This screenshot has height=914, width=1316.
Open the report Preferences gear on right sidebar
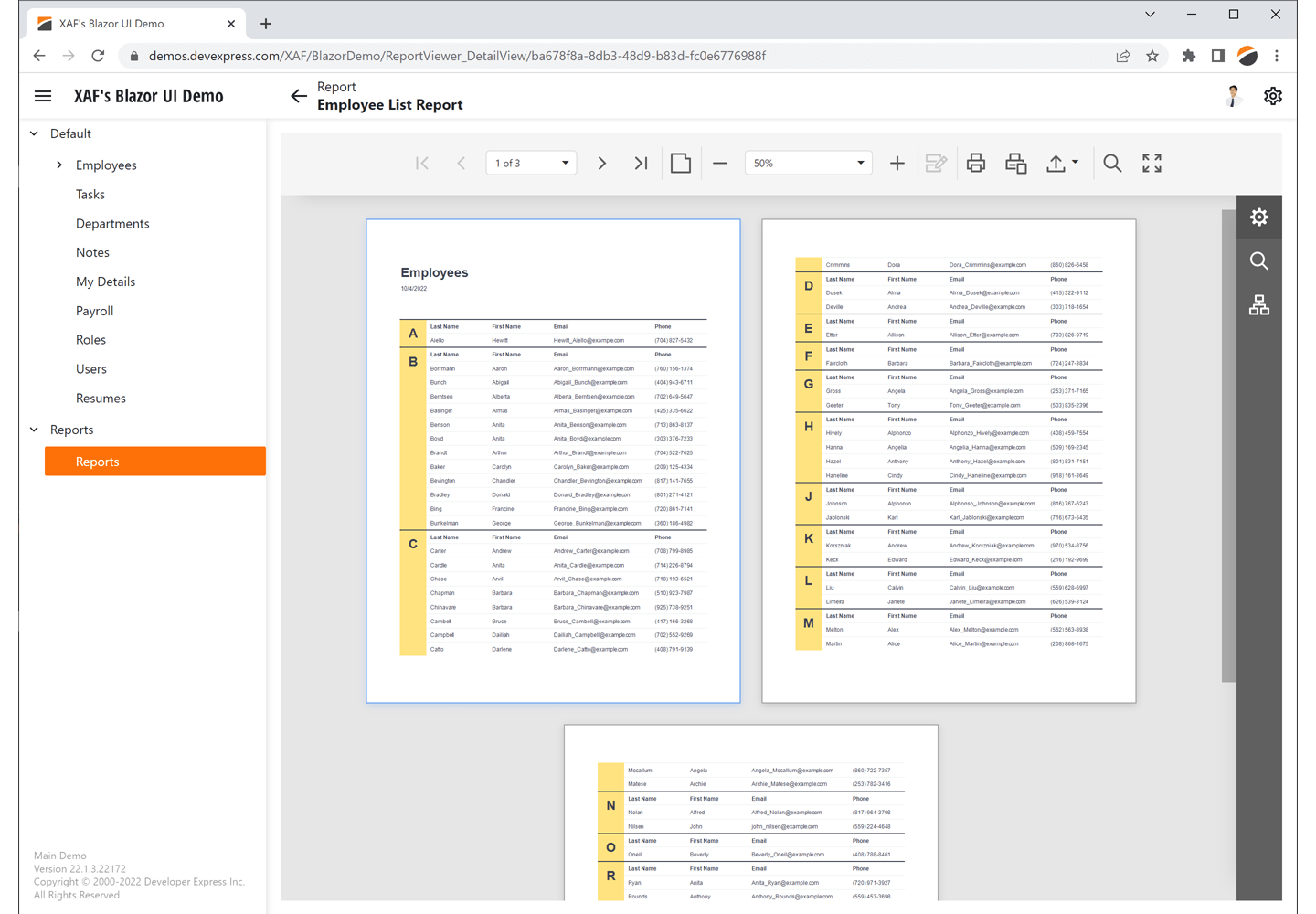tap(1258, 217)
